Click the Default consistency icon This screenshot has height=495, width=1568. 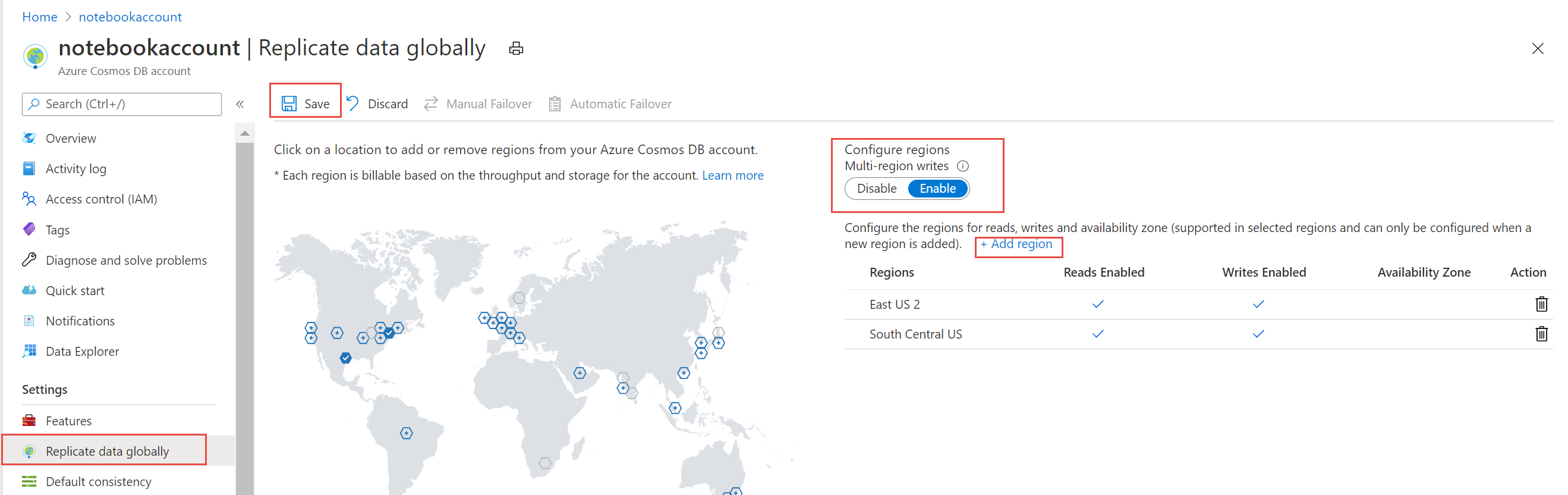29,482
